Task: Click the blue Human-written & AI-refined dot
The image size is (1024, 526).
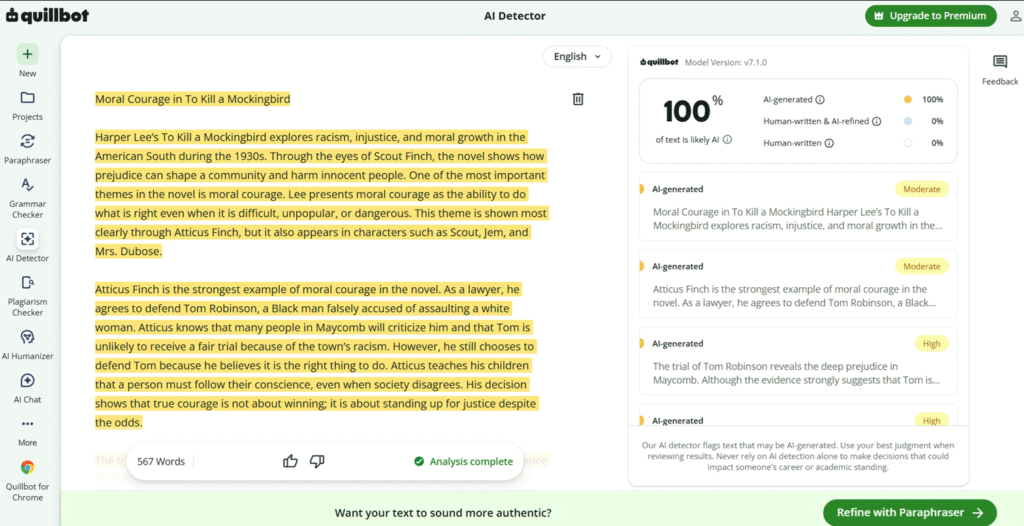Action: (x=908, y=122)
